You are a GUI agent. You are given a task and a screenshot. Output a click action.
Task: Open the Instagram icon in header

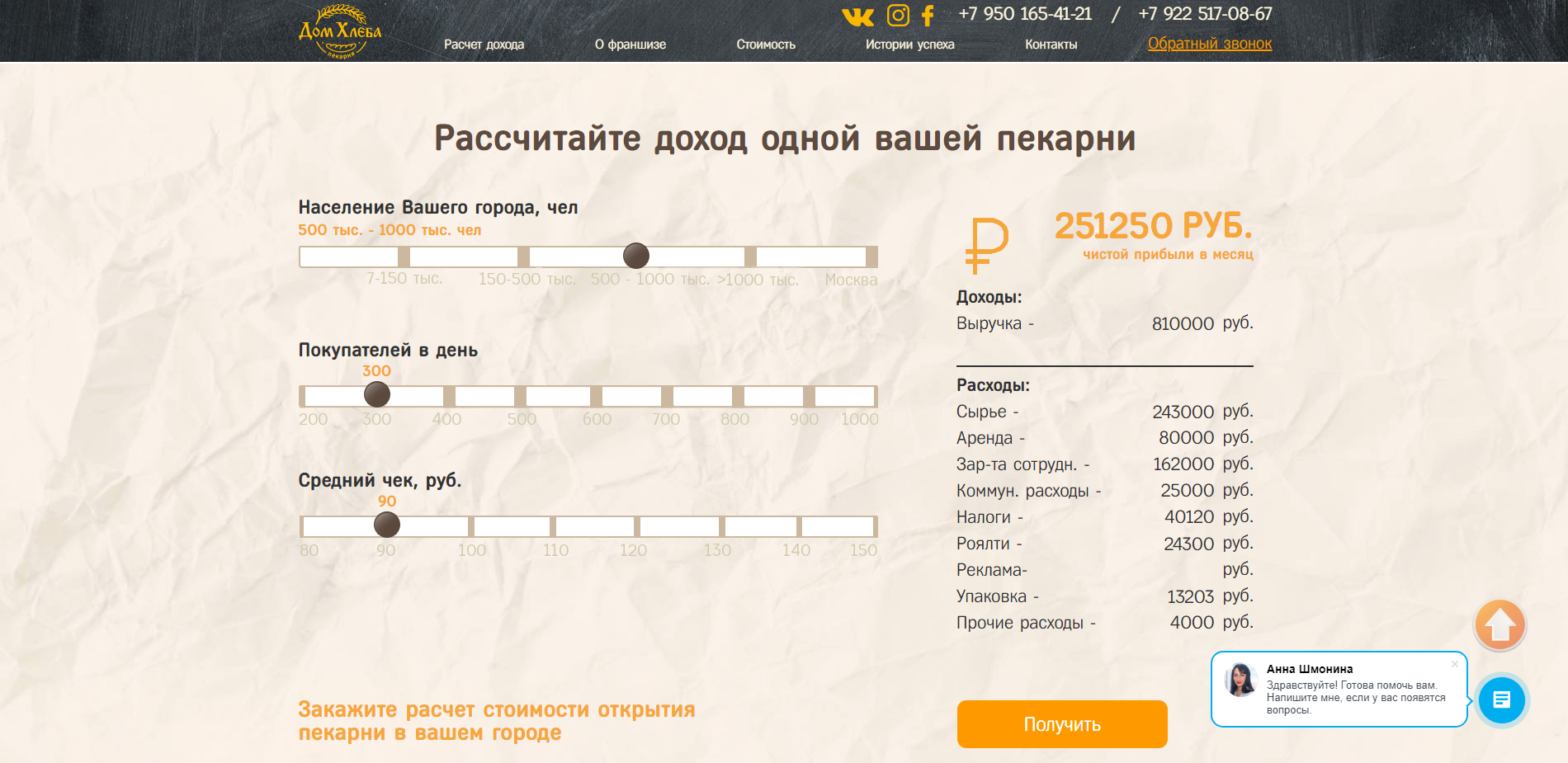(x=898, y=15)
